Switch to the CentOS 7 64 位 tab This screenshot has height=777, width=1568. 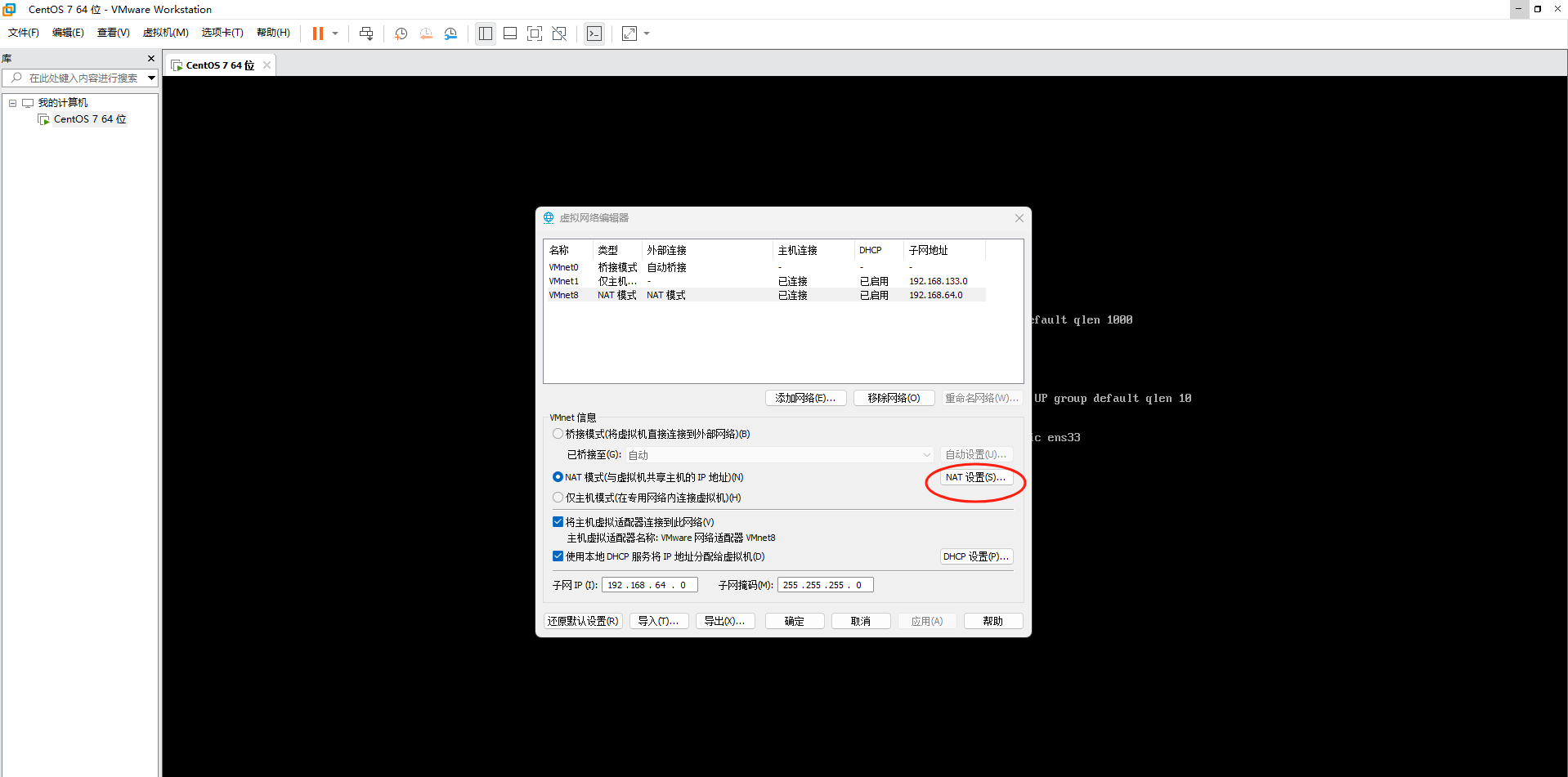220,65
